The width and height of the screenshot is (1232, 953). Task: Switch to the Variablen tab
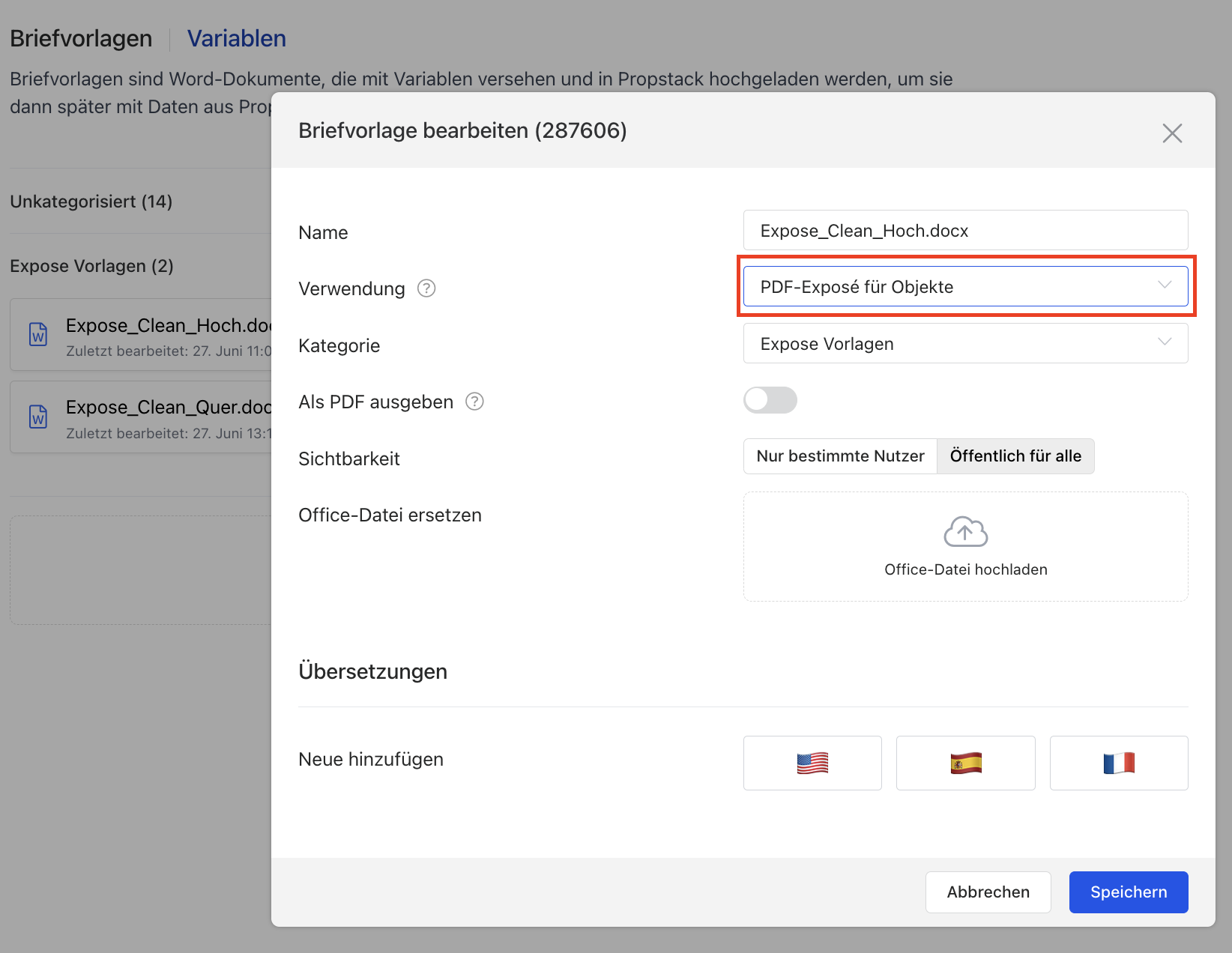tap(236, 38)
